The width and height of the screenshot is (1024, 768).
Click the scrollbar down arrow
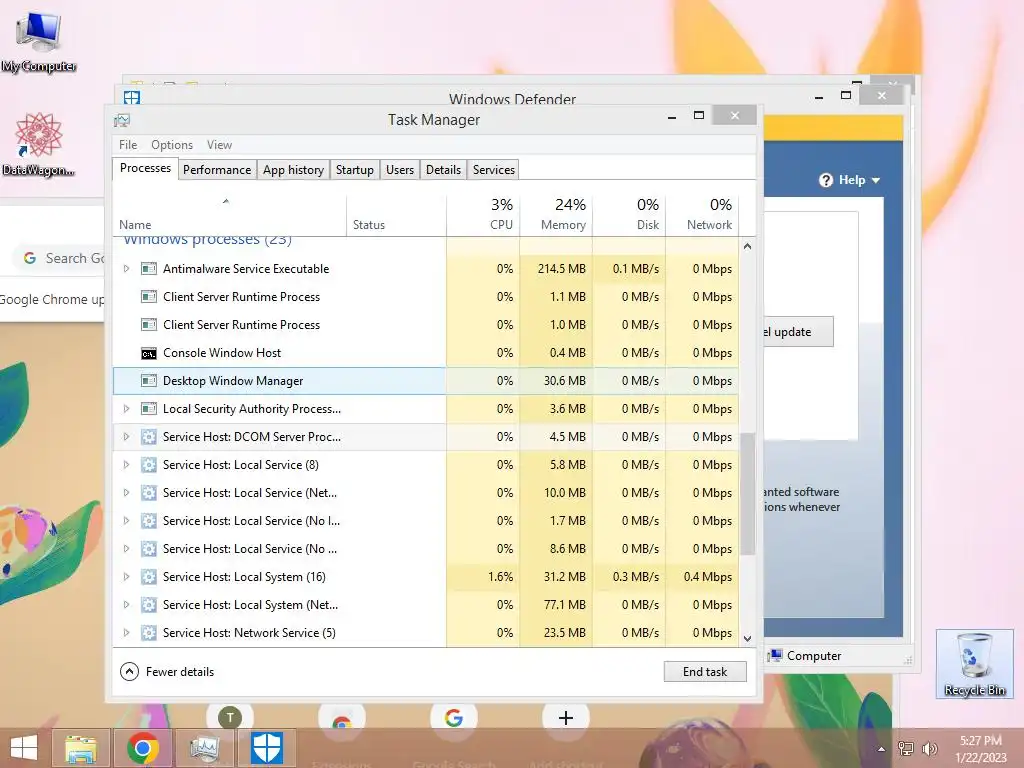pos(748,639)
